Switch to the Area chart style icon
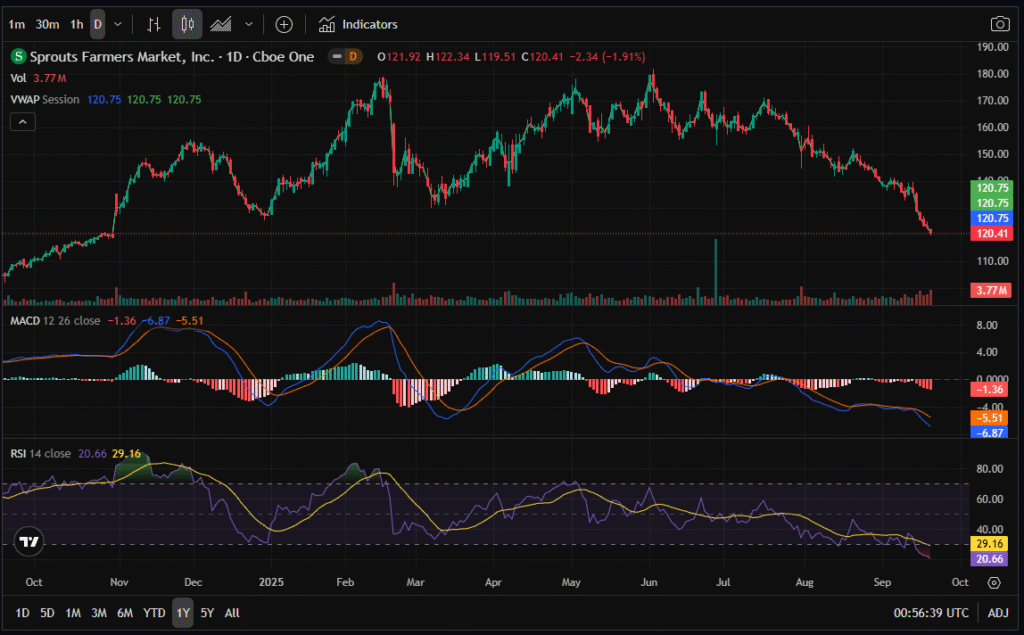 (x=221, y=24)
